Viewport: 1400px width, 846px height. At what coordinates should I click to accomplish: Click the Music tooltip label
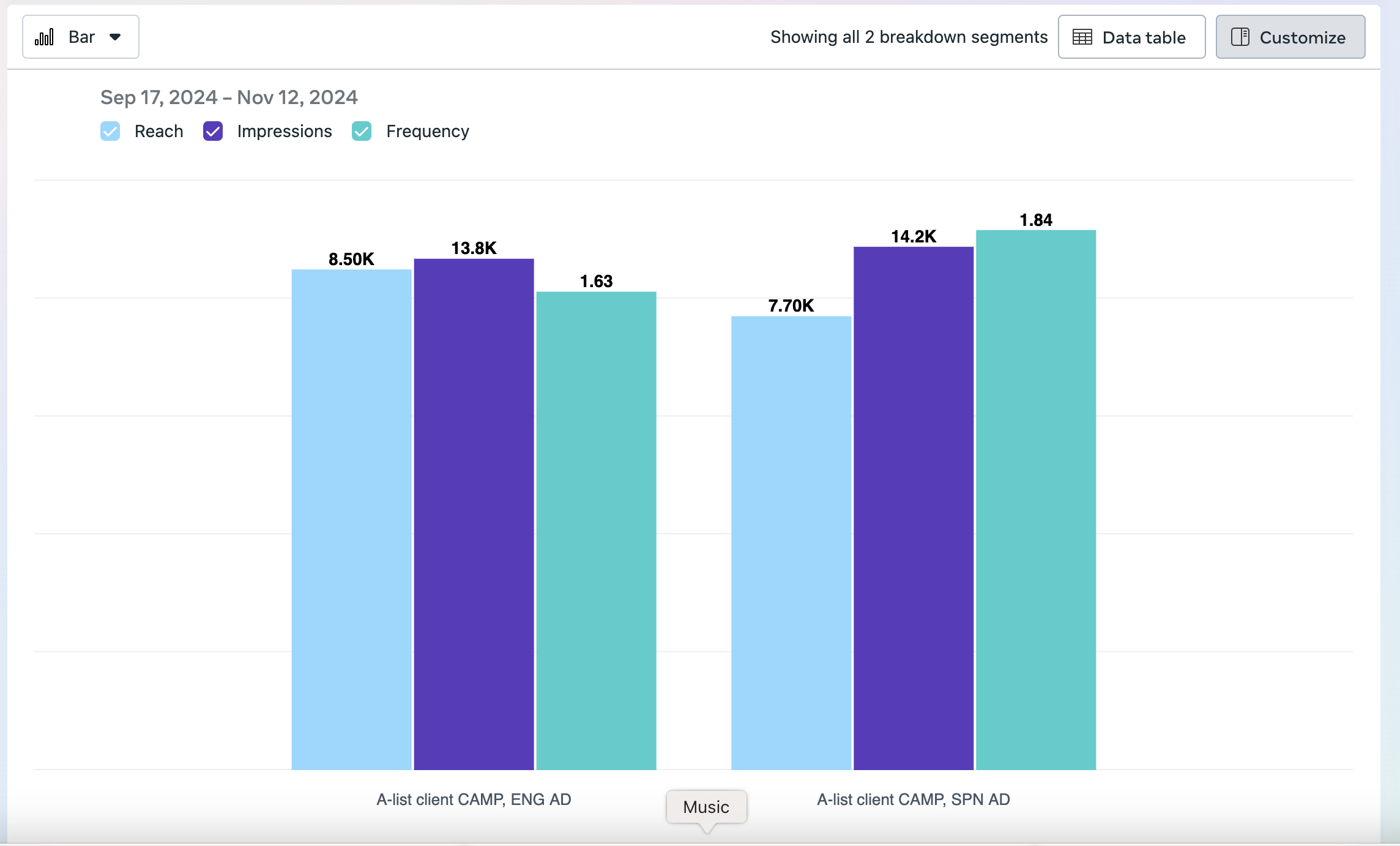pyautogui.click(x=706, y=807)
